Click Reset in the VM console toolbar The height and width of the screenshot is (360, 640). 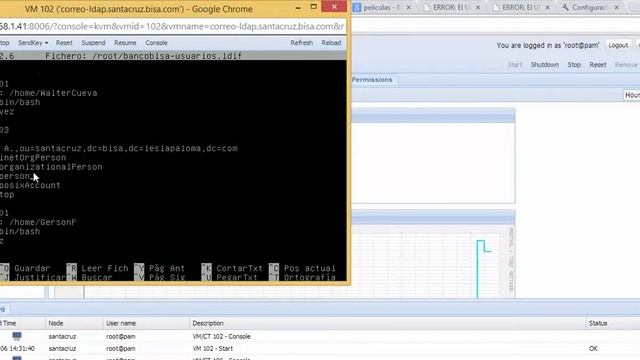(64, 43)
